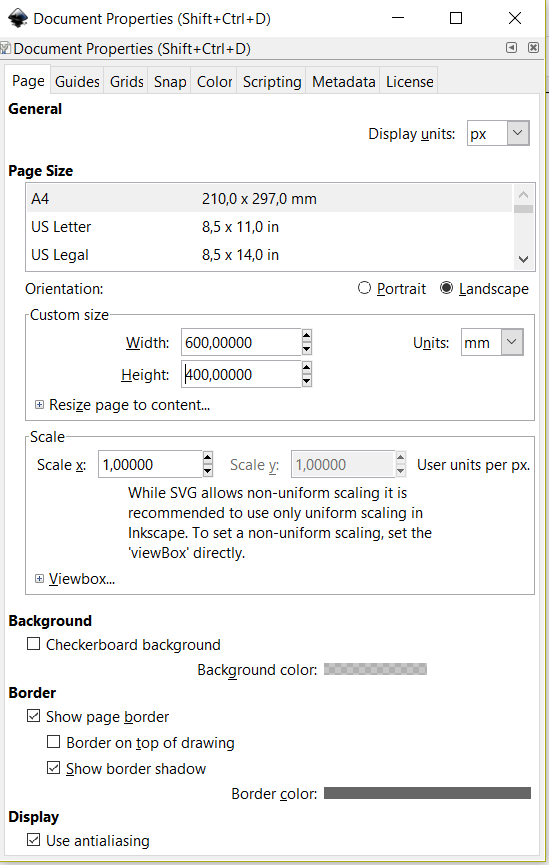The width and height of the screenshot is (549, 865).
Task: Click the Width input field
Action: point(241,343)
